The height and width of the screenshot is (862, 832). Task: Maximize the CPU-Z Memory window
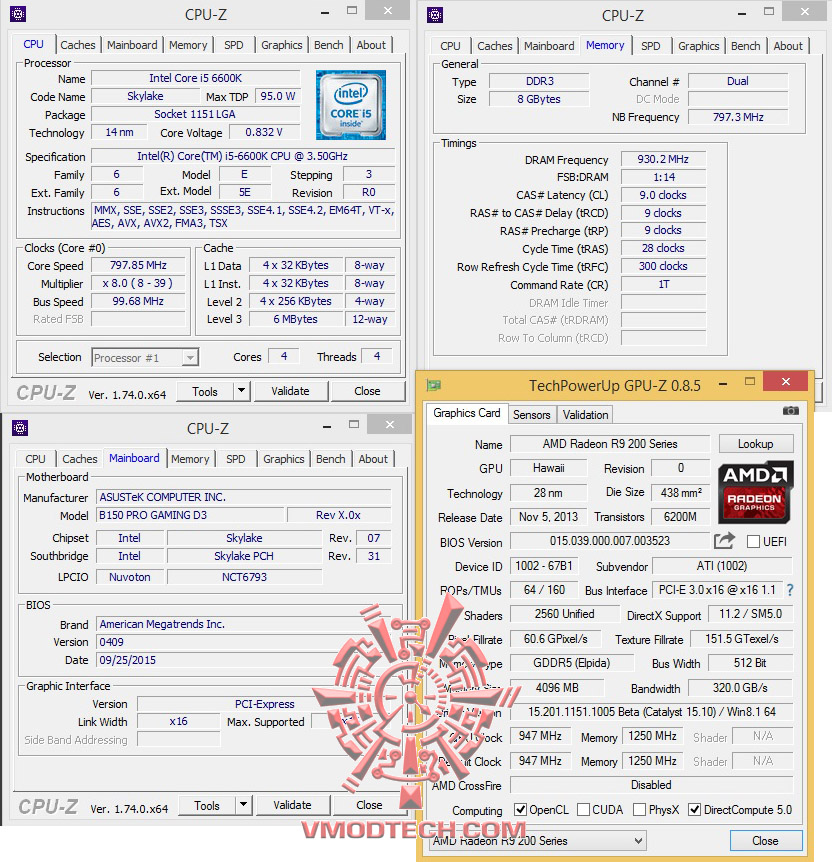pos(769,12)
